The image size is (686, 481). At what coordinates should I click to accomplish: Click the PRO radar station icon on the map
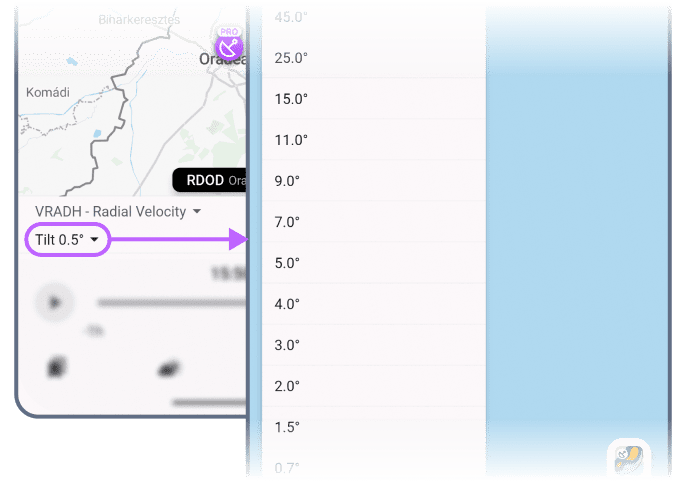point(229,47)
